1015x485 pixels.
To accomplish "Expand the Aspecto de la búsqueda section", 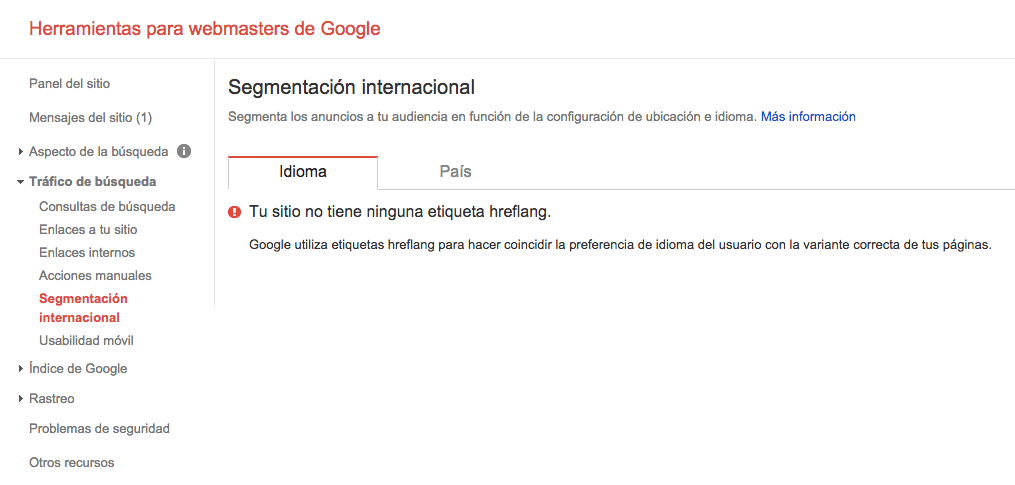I will [x=21, y=152].
